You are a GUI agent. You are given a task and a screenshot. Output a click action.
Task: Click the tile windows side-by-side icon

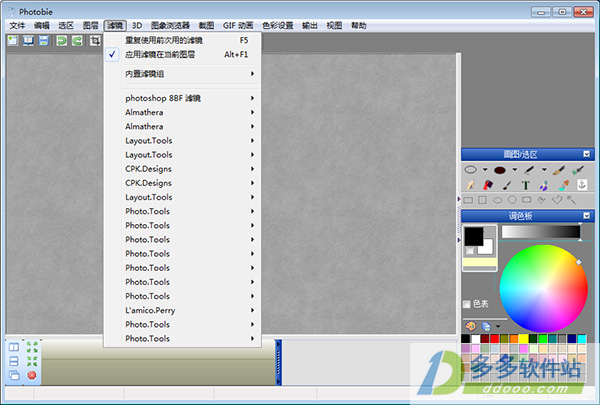(14, 347)
